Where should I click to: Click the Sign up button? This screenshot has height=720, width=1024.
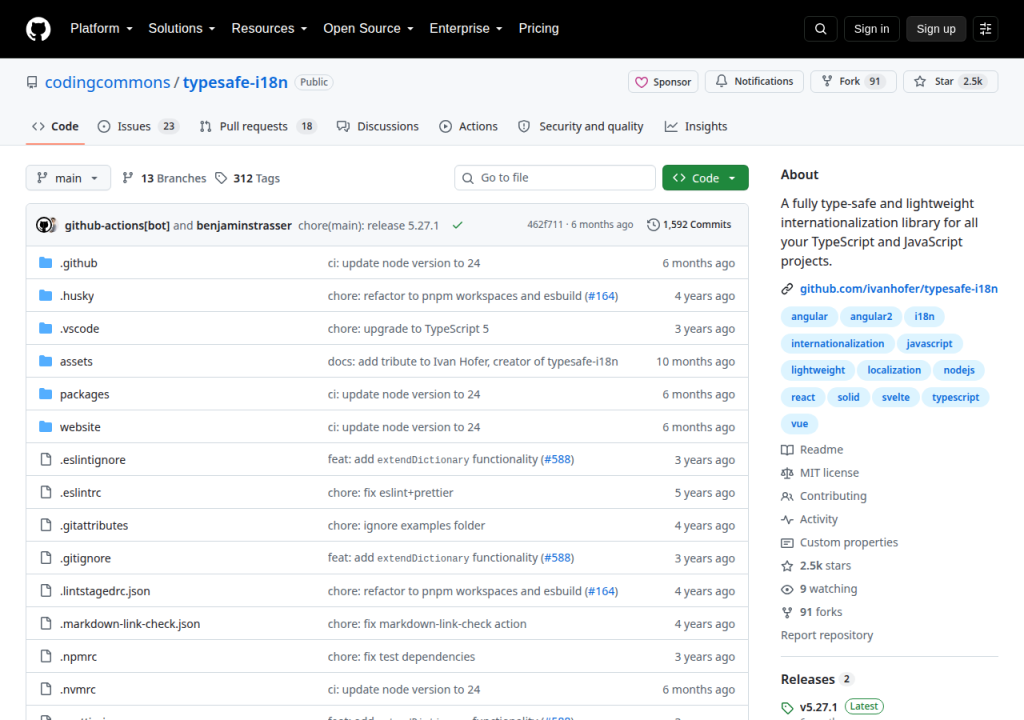pyautogui.click(x=936, y=29)
